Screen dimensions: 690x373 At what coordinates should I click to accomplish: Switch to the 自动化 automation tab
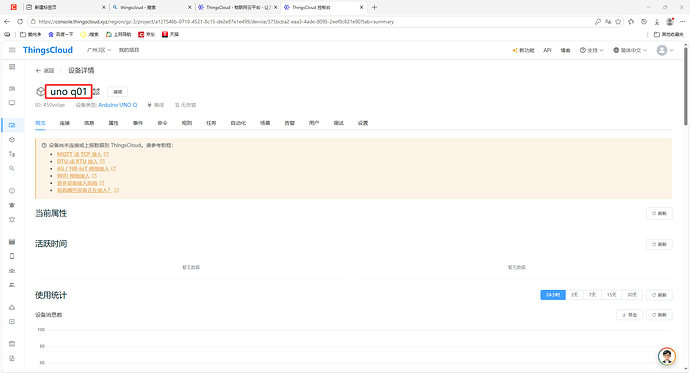tap(238, 123)
